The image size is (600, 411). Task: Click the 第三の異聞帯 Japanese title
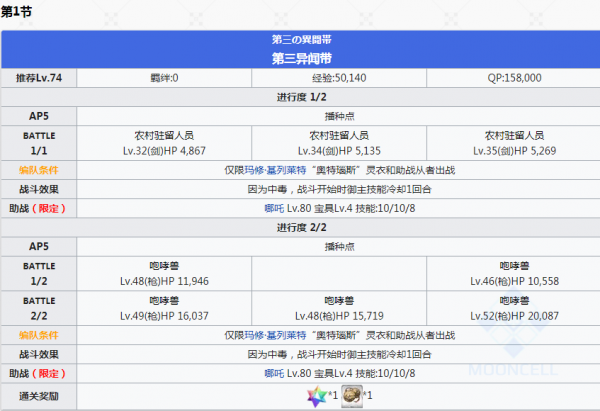tap(302, 39)
